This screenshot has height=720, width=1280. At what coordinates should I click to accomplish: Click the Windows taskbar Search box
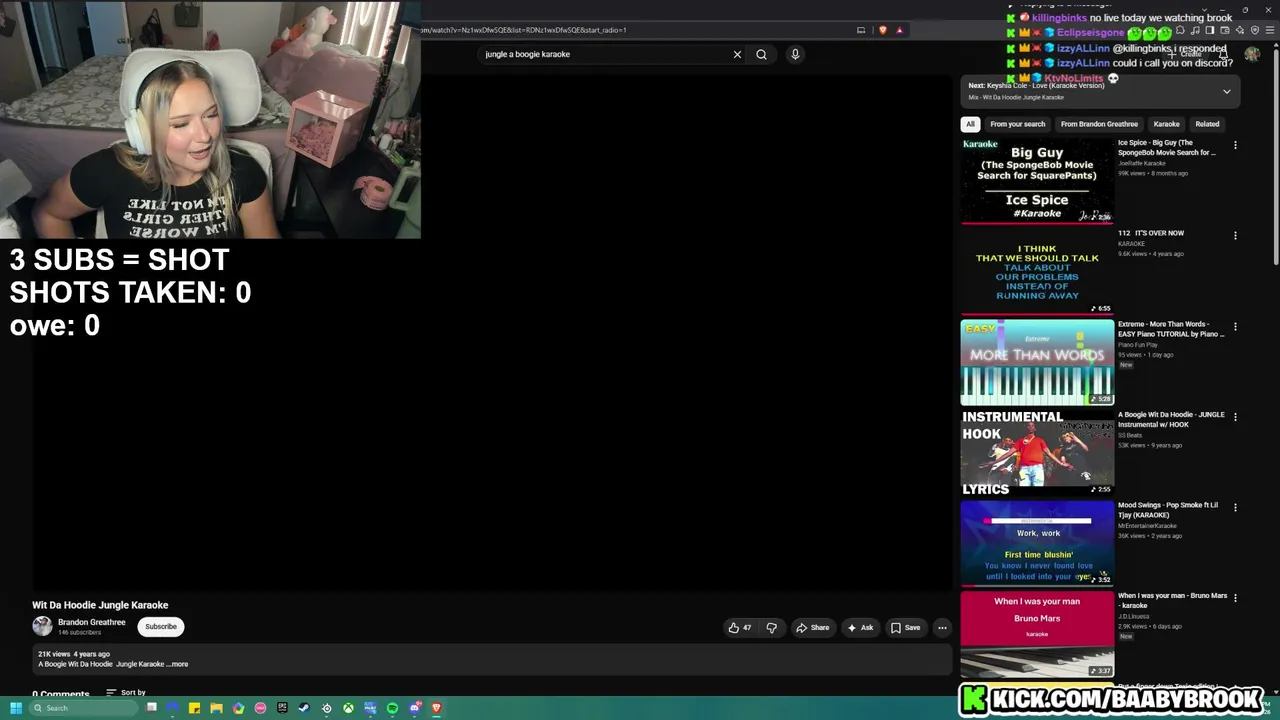point(84,708)
